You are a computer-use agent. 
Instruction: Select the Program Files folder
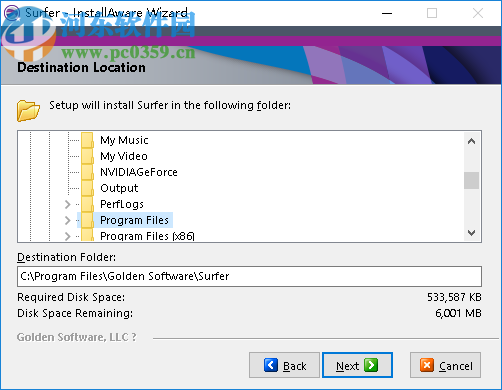click(x=135, y=220)
